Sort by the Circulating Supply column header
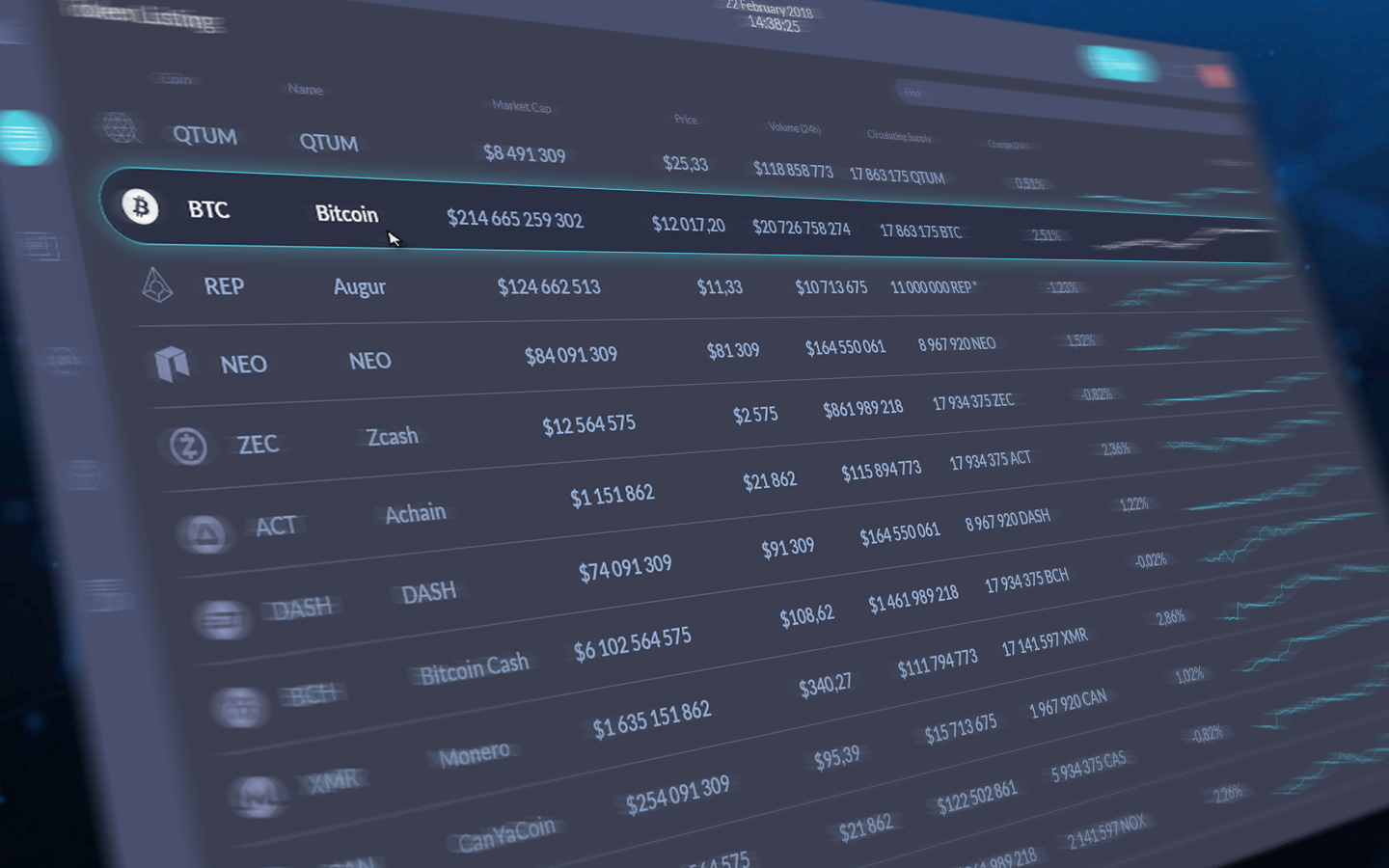 click(x=899, y=136)
